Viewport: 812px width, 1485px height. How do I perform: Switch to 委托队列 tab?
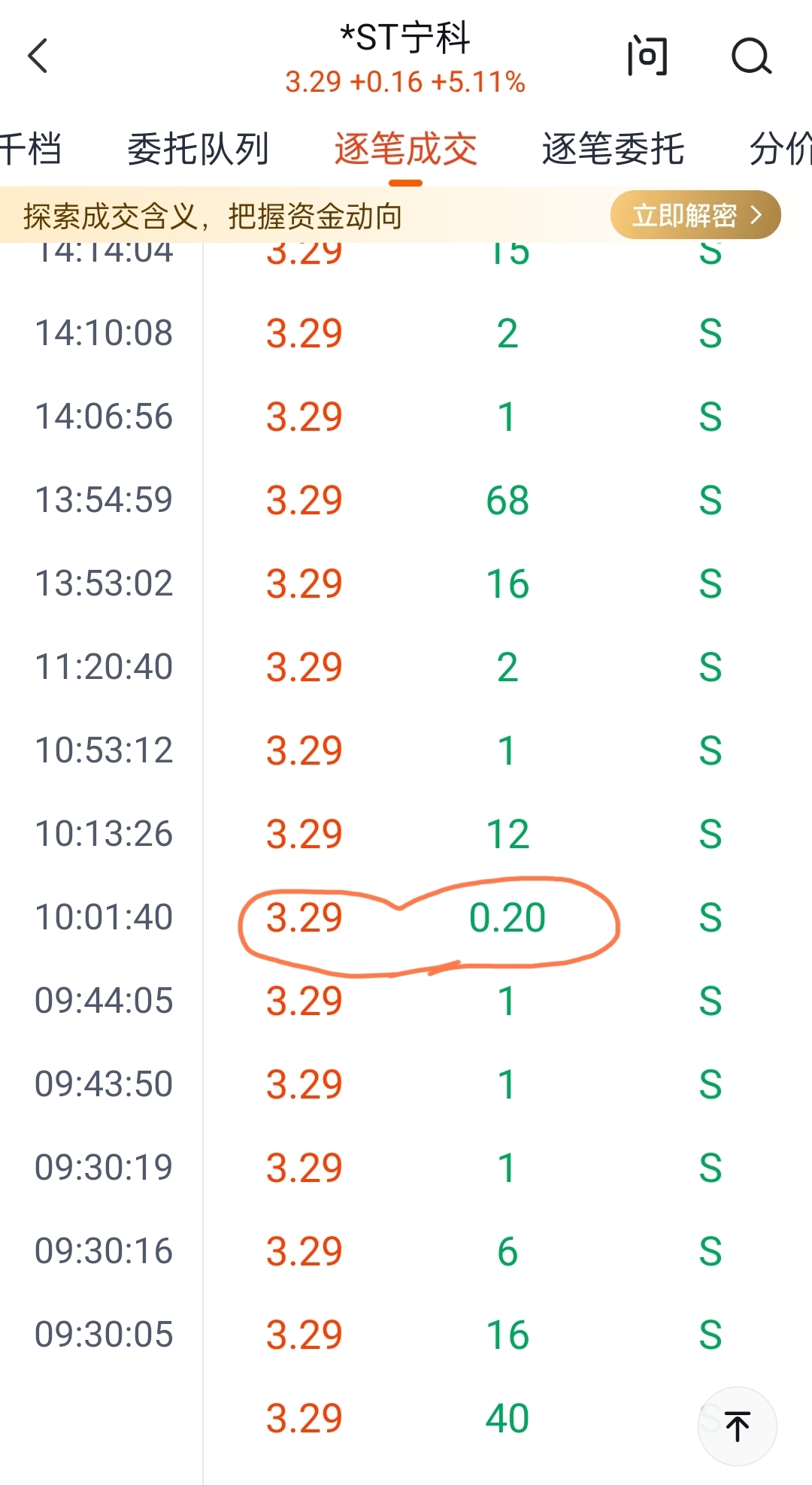(198, 149)
